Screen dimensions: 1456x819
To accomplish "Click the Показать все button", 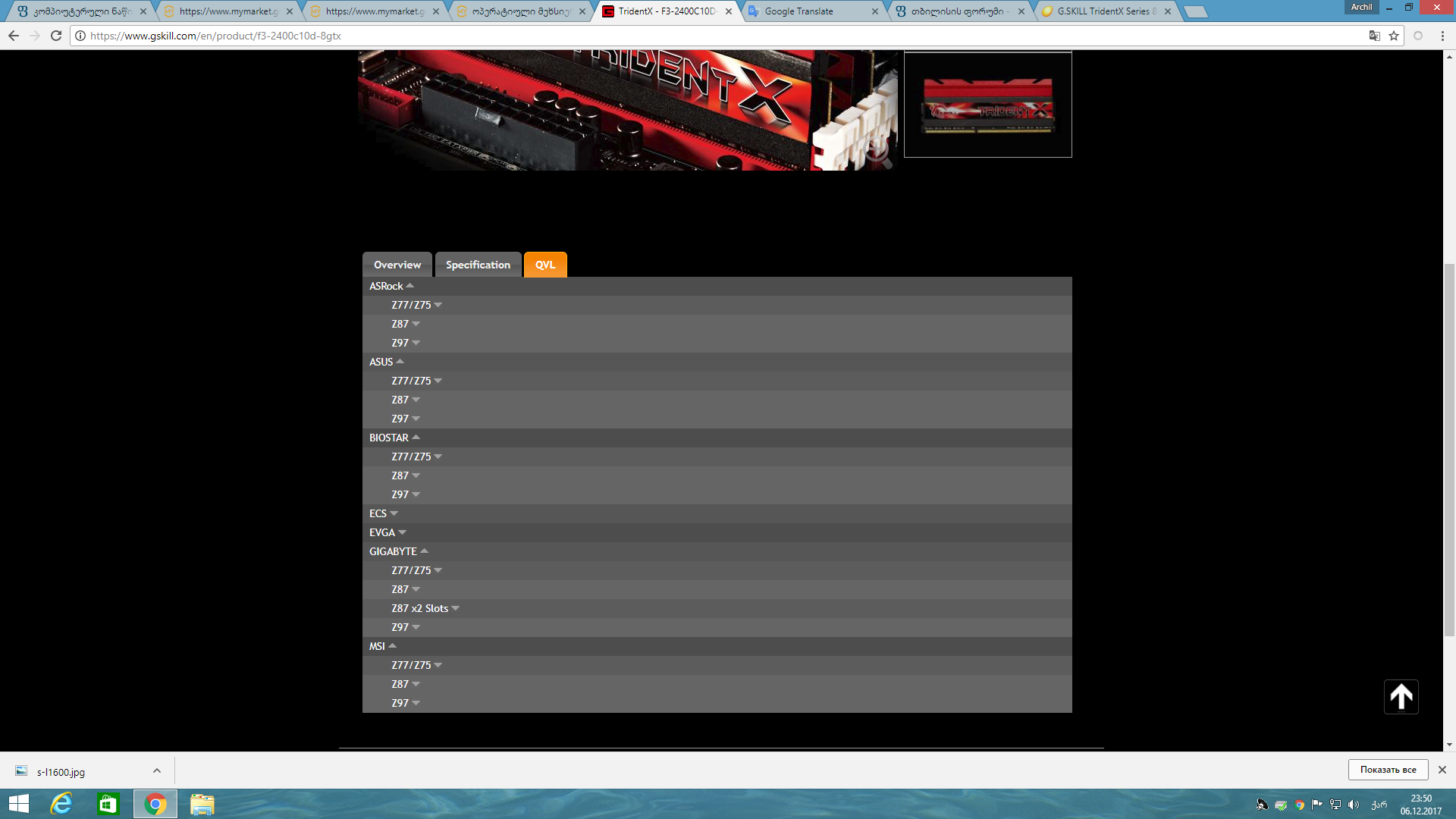I will point(1388,770).
